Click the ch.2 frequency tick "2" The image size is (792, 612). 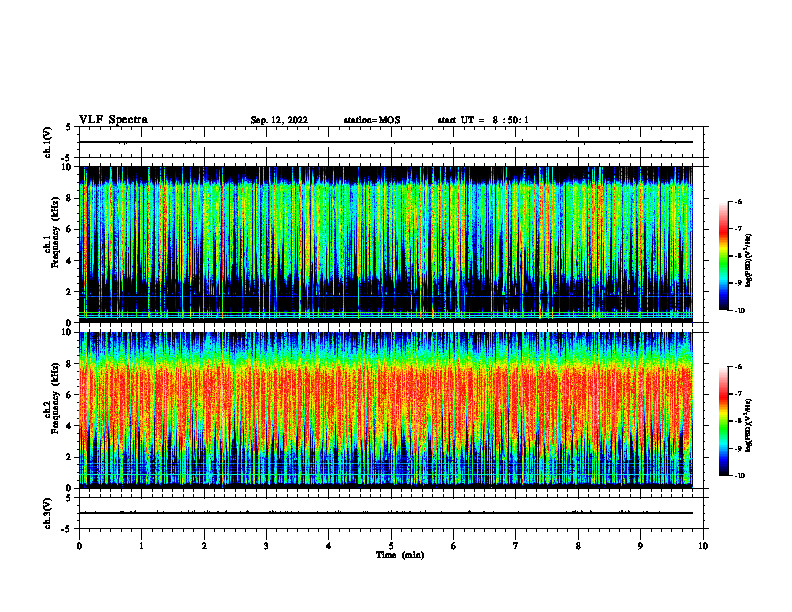[70, 457]
